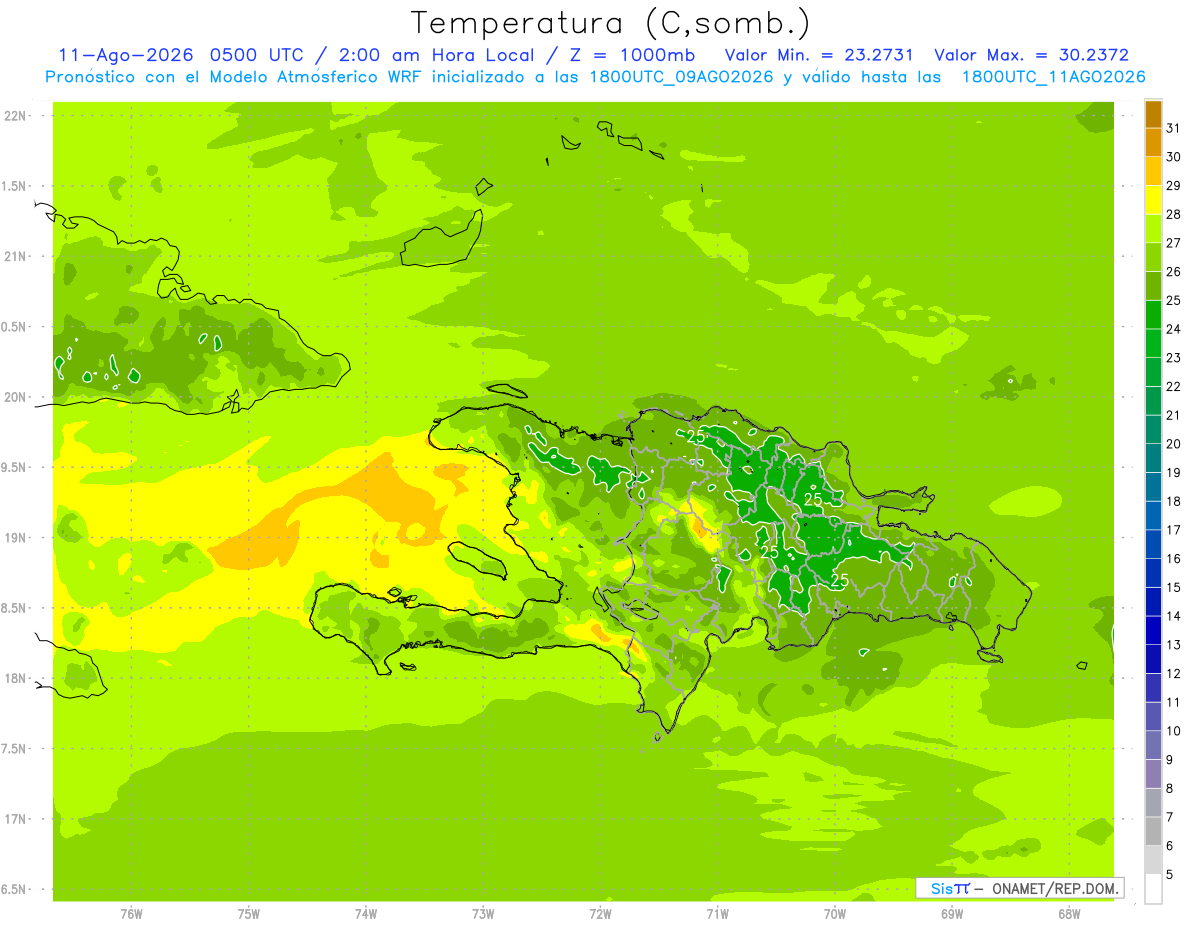
Task: Select the "11-Ago-2026" date text
Action: [x=126, y=55]
